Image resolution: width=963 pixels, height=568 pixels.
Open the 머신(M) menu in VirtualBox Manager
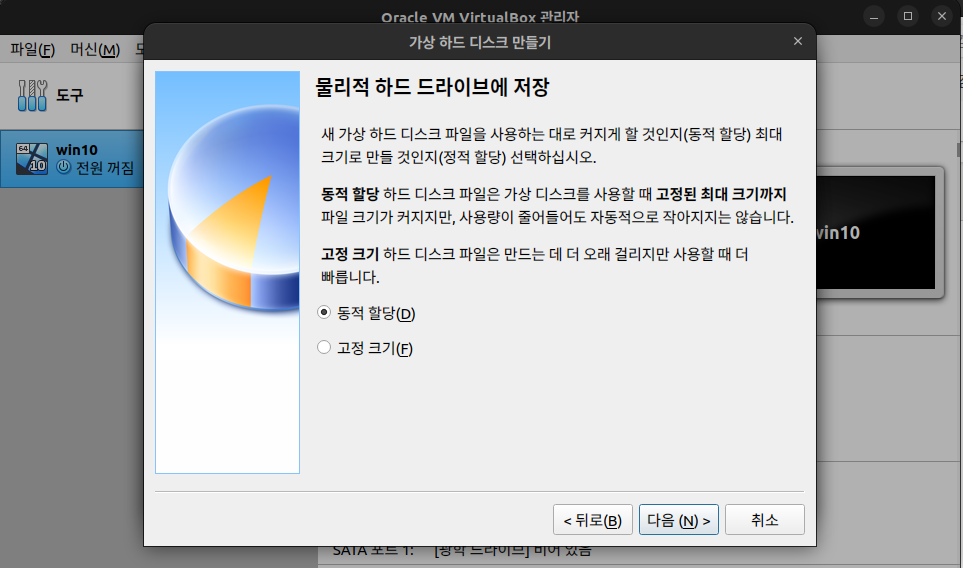coord(95,49)
